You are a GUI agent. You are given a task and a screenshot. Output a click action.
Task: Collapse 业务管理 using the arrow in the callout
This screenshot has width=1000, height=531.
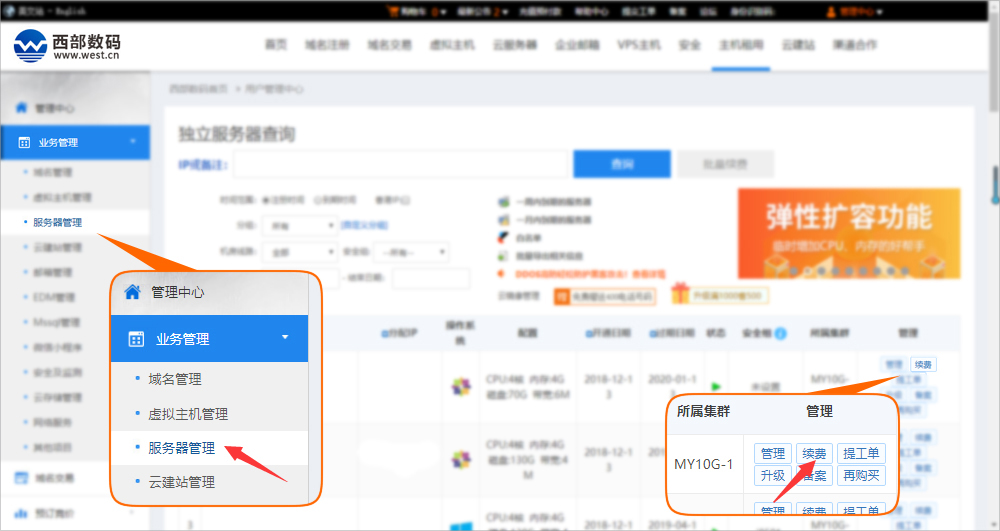(x=285, y=338)
